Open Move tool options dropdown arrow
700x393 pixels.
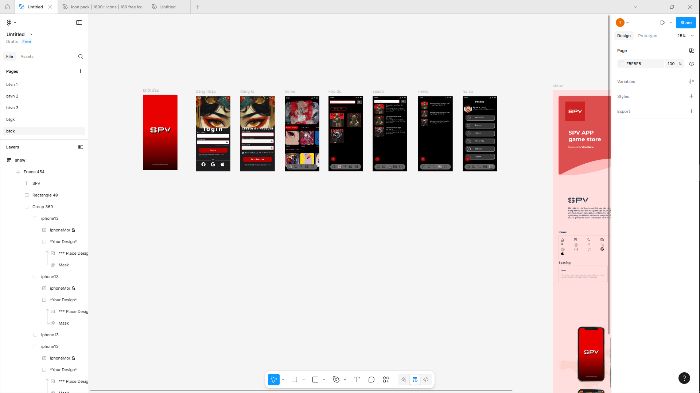pyautogui.click(x=283, y=380)
